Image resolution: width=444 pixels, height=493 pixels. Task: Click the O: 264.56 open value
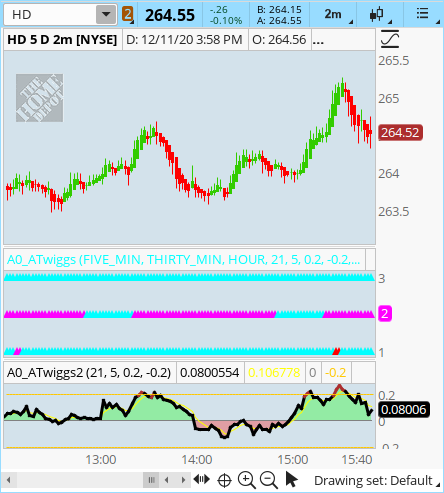279,40
